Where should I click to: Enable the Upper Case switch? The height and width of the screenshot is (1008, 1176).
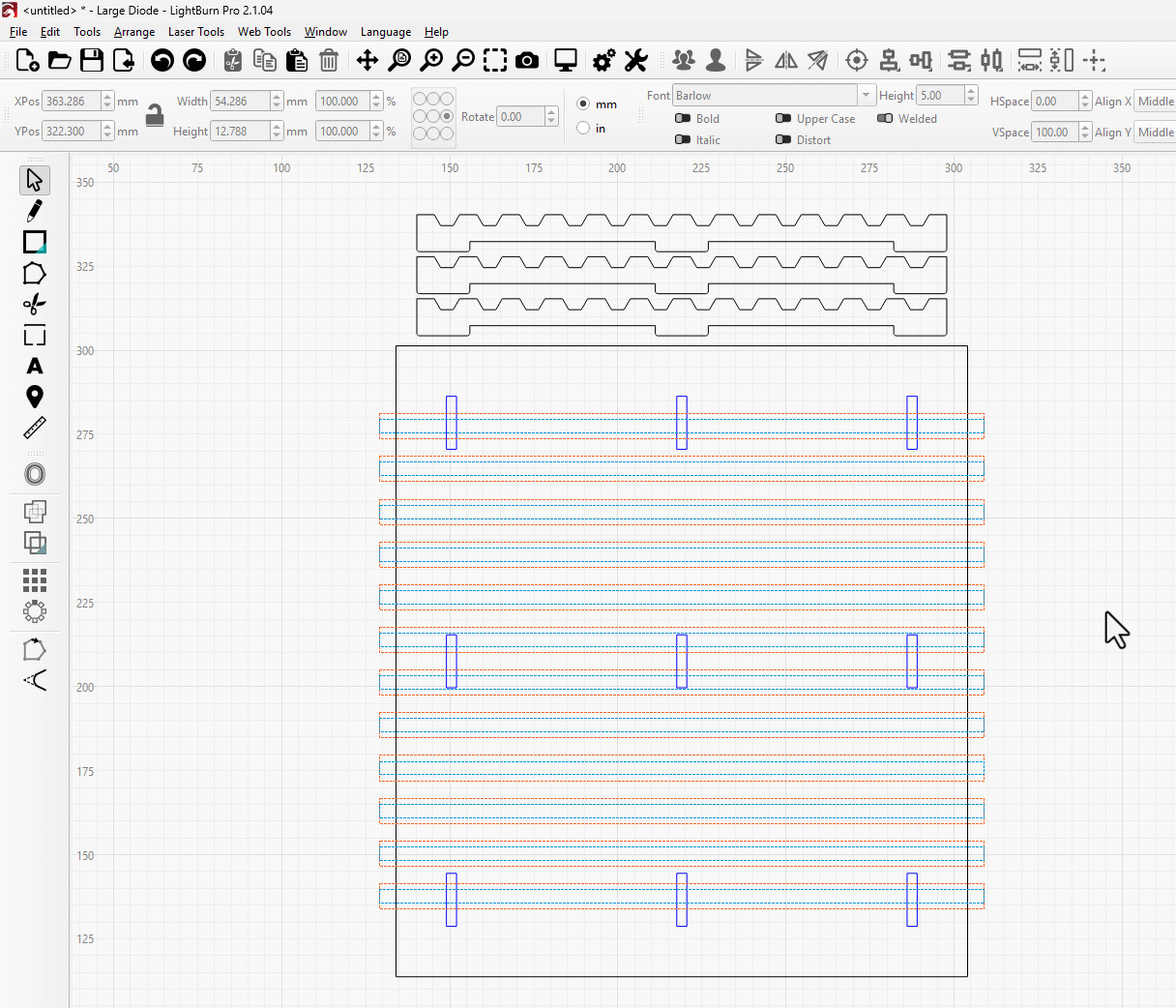click(783, 118)
